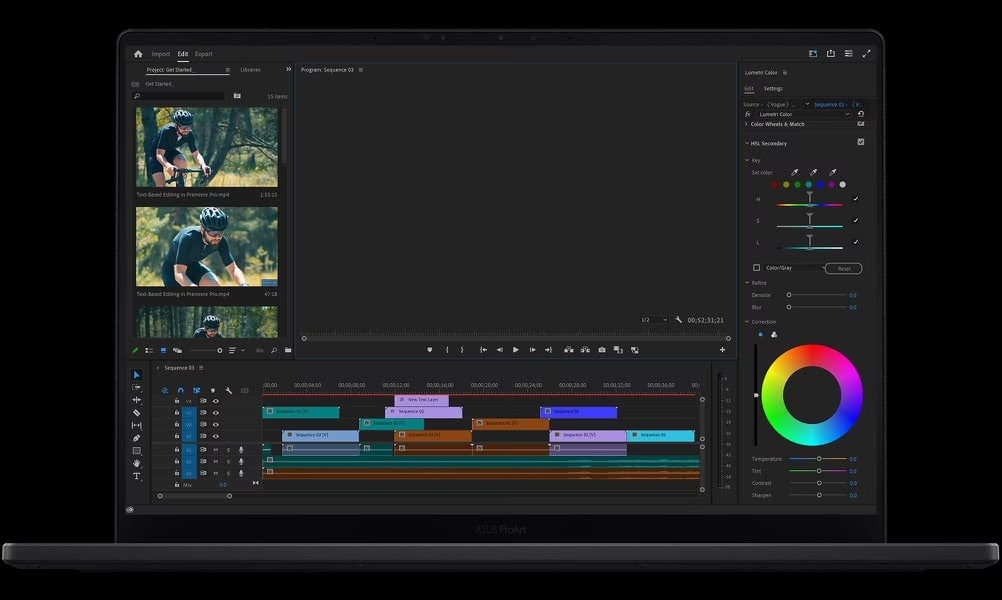
Task: Enable the Color/Gray checkbox
Action: point(756,268)
